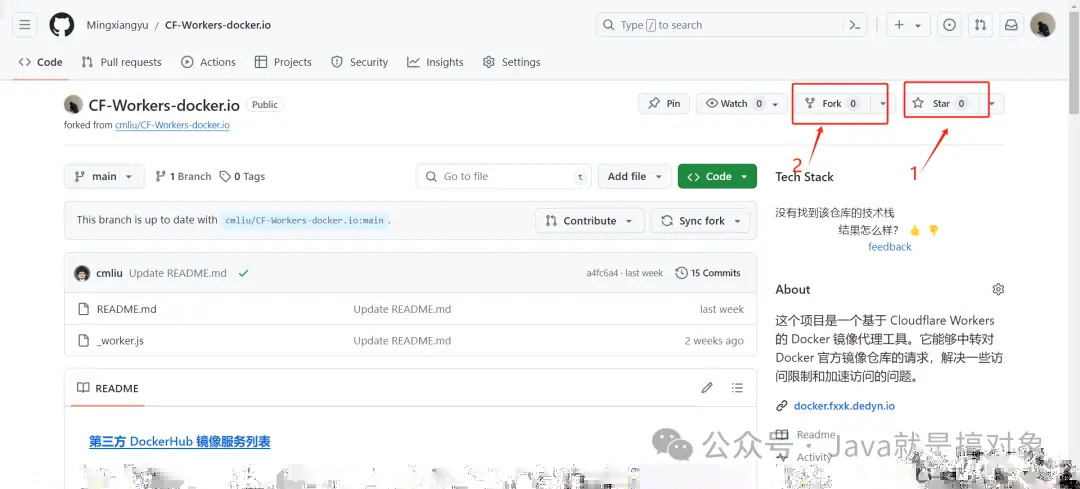Star the repository with Star button
The image size is (1080, 489).
coord(941,104)
